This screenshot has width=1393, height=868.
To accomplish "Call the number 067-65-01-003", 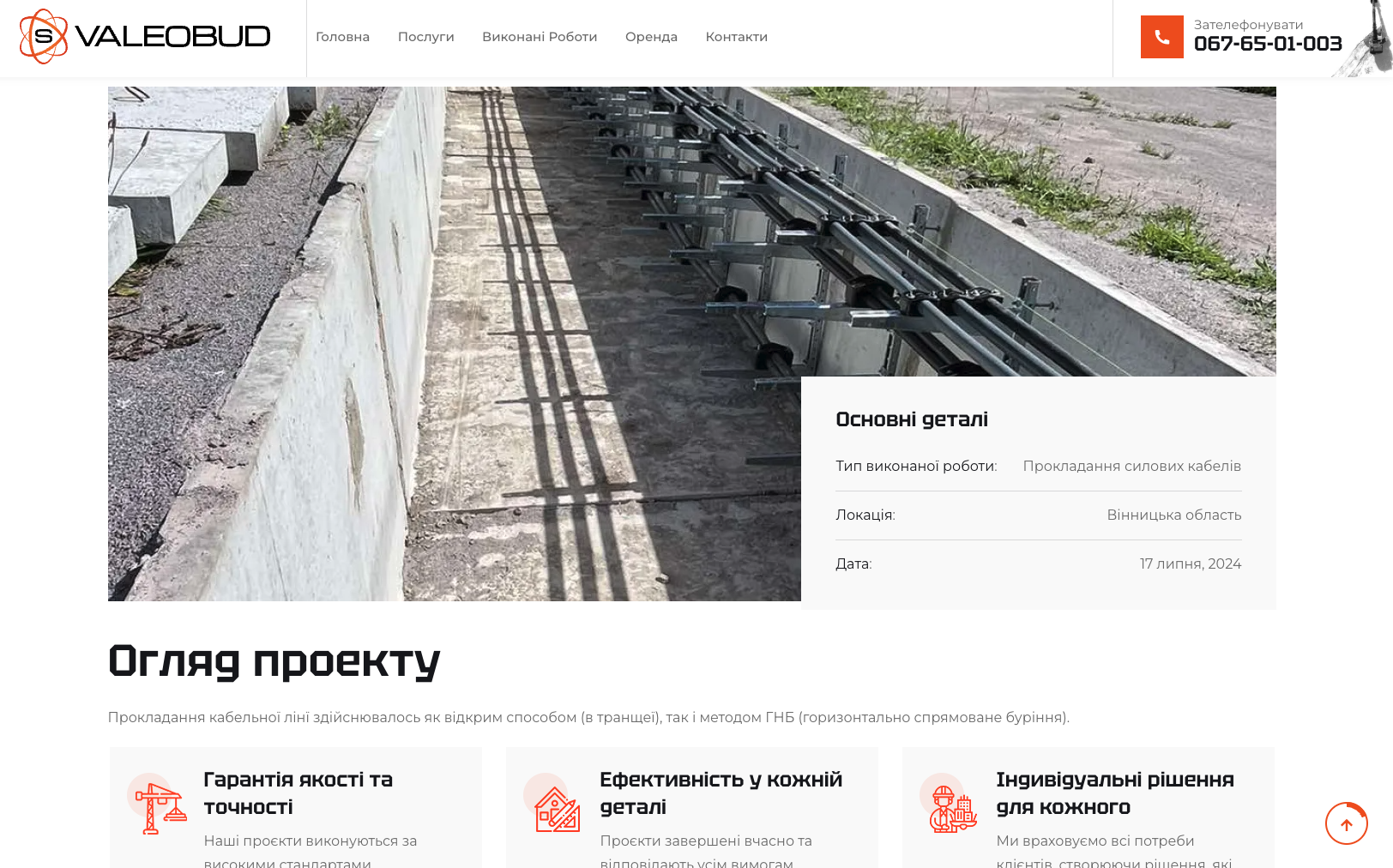I will coord(1268,44).
